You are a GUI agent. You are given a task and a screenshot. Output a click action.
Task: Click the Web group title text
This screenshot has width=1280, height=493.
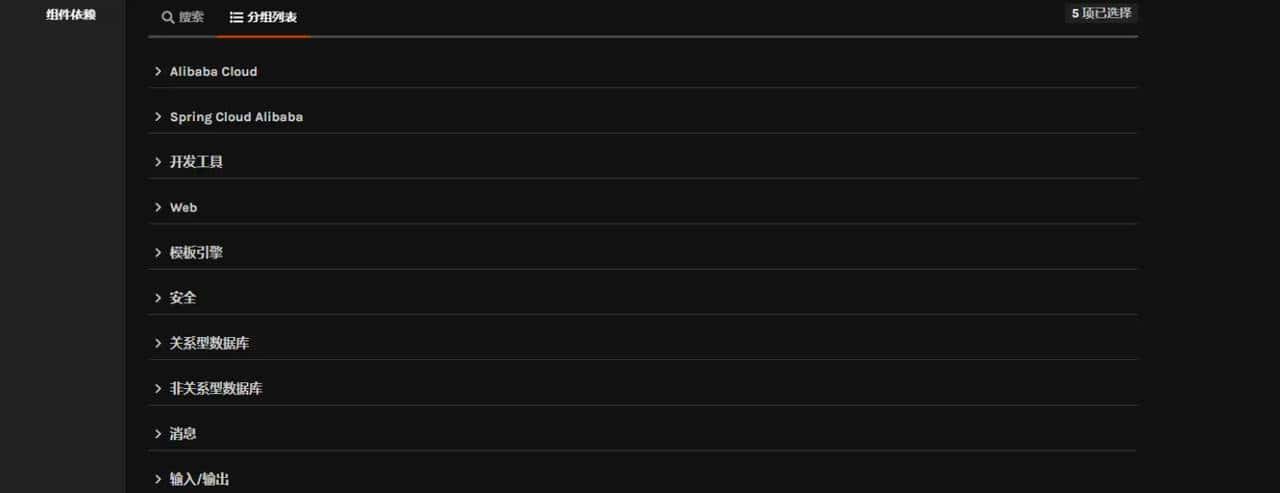point(183,207)
